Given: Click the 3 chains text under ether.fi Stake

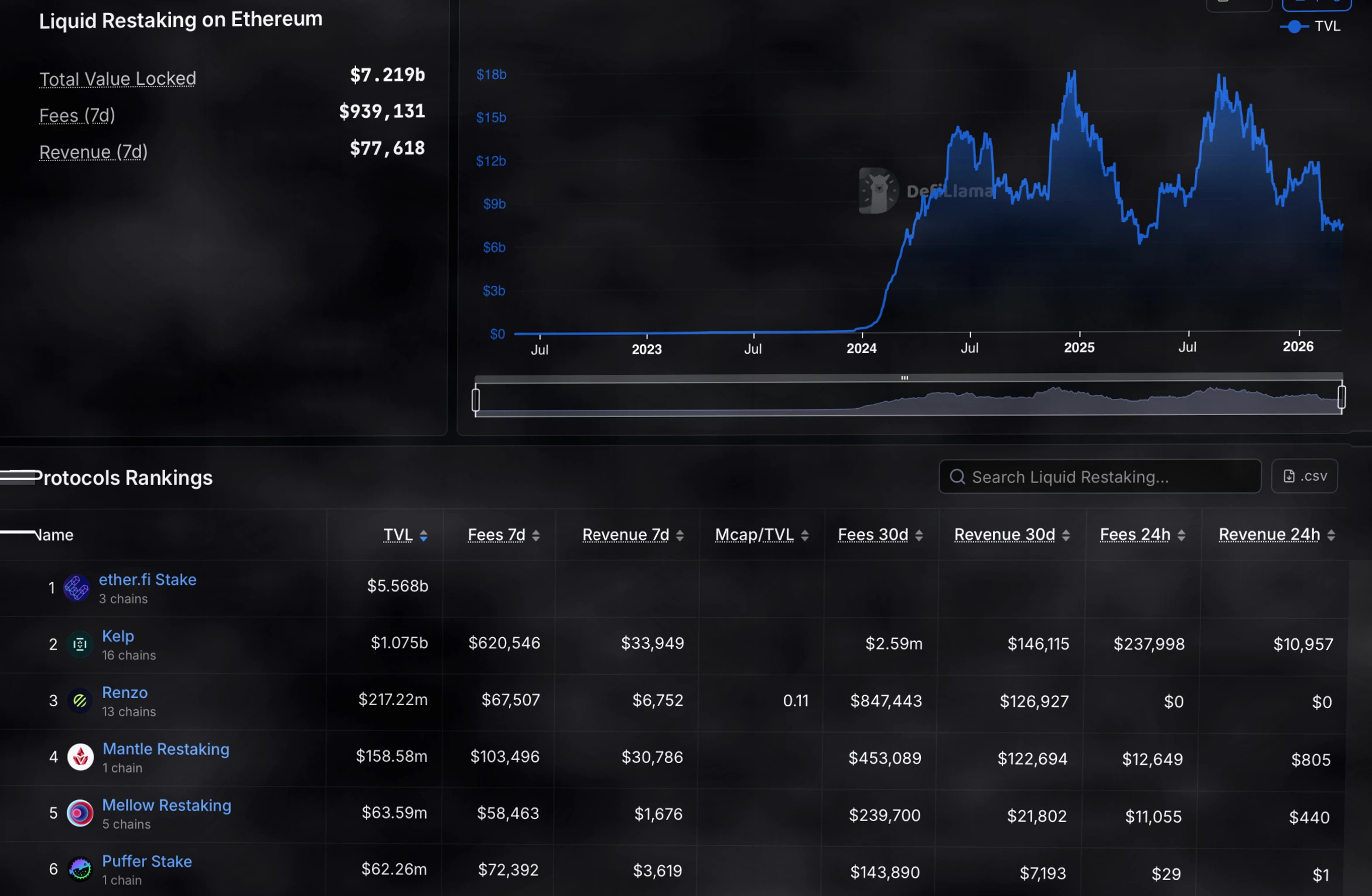Looking at the screenshot, I should [123, 599].
